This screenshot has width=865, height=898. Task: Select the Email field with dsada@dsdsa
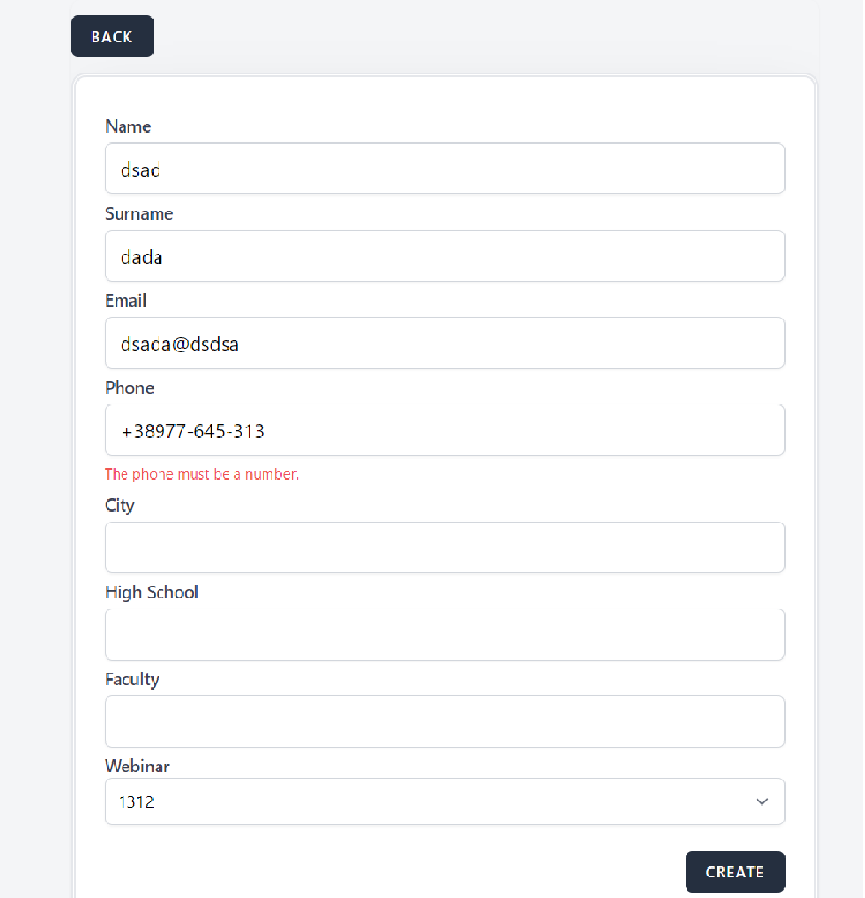[444, 344]
